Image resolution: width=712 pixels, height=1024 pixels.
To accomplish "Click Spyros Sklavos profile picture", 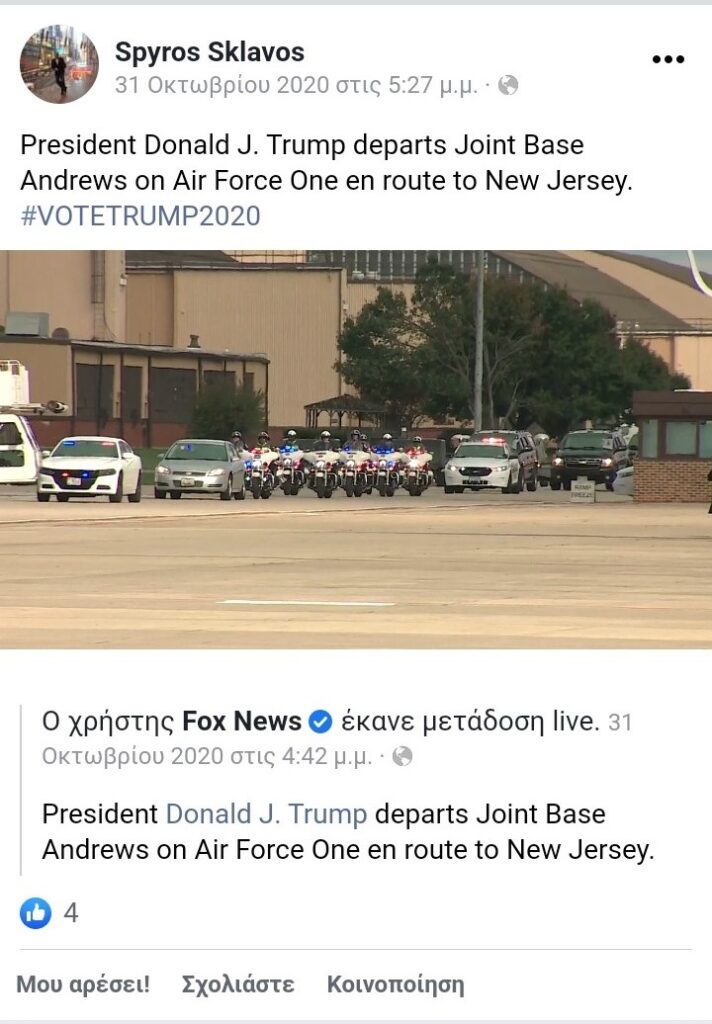I will tap(59, 64).
